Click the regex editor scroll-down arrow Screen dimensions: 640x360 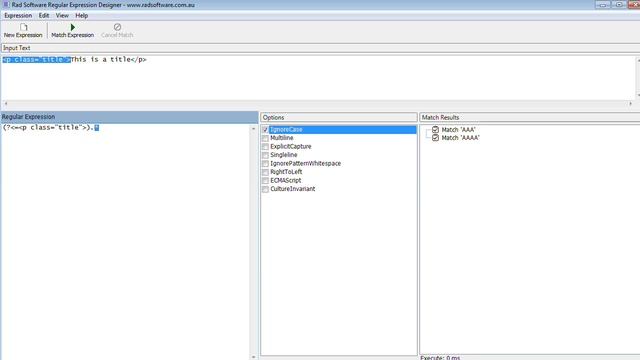[x=253, y=357]
